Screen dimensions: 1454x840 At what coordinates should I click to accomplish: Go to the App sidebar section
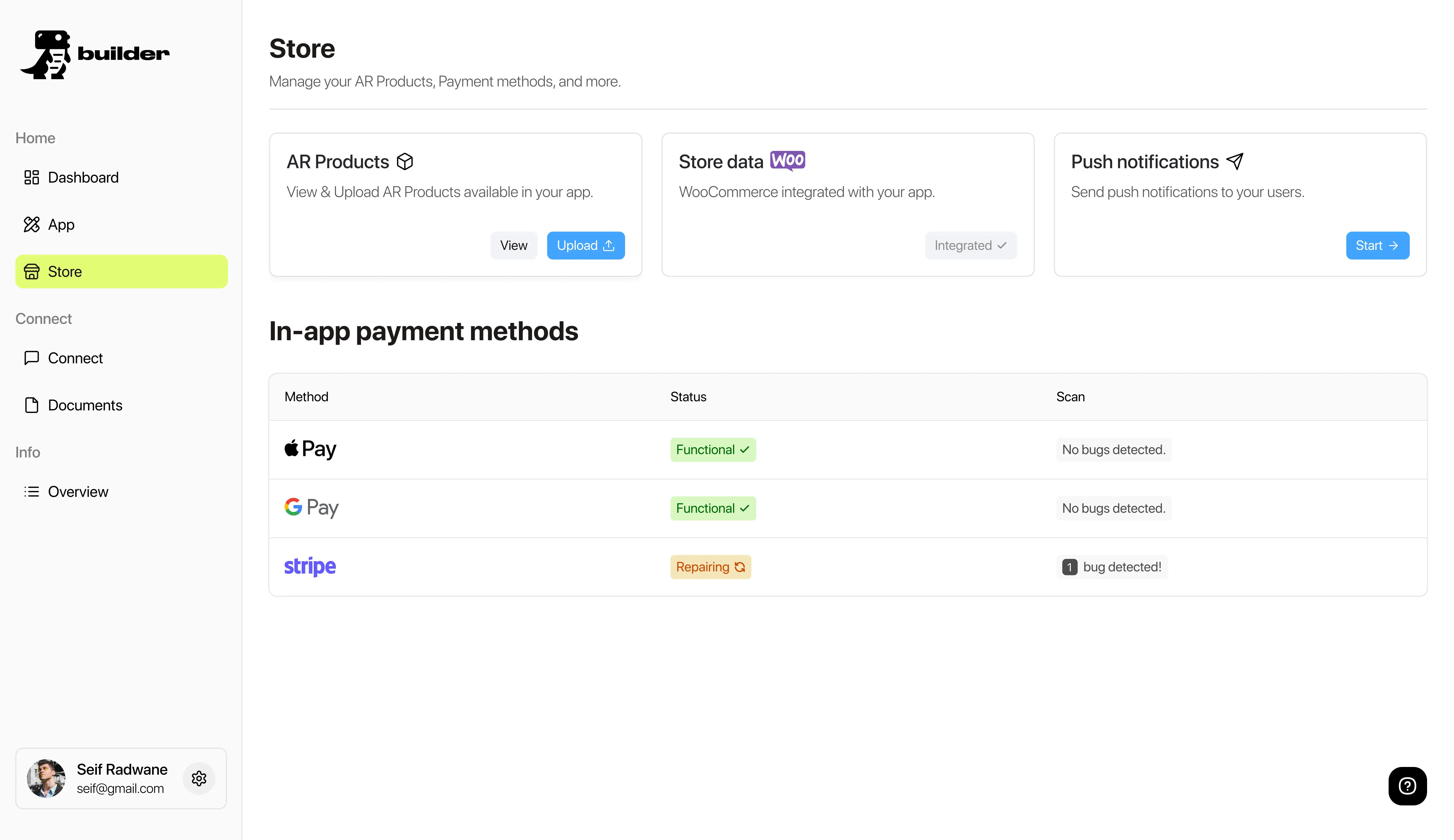click(61, 225)
